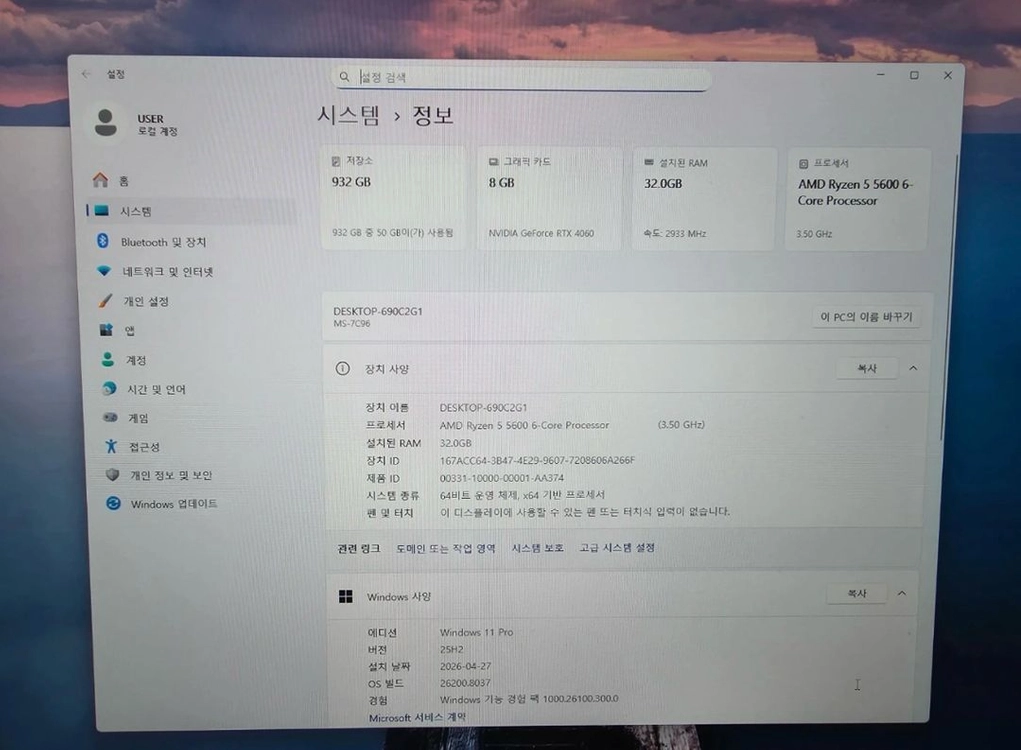Viewport: 1021px width, 750px height.
Task: Click the 932 GB storage card
Action: point(393,198)
